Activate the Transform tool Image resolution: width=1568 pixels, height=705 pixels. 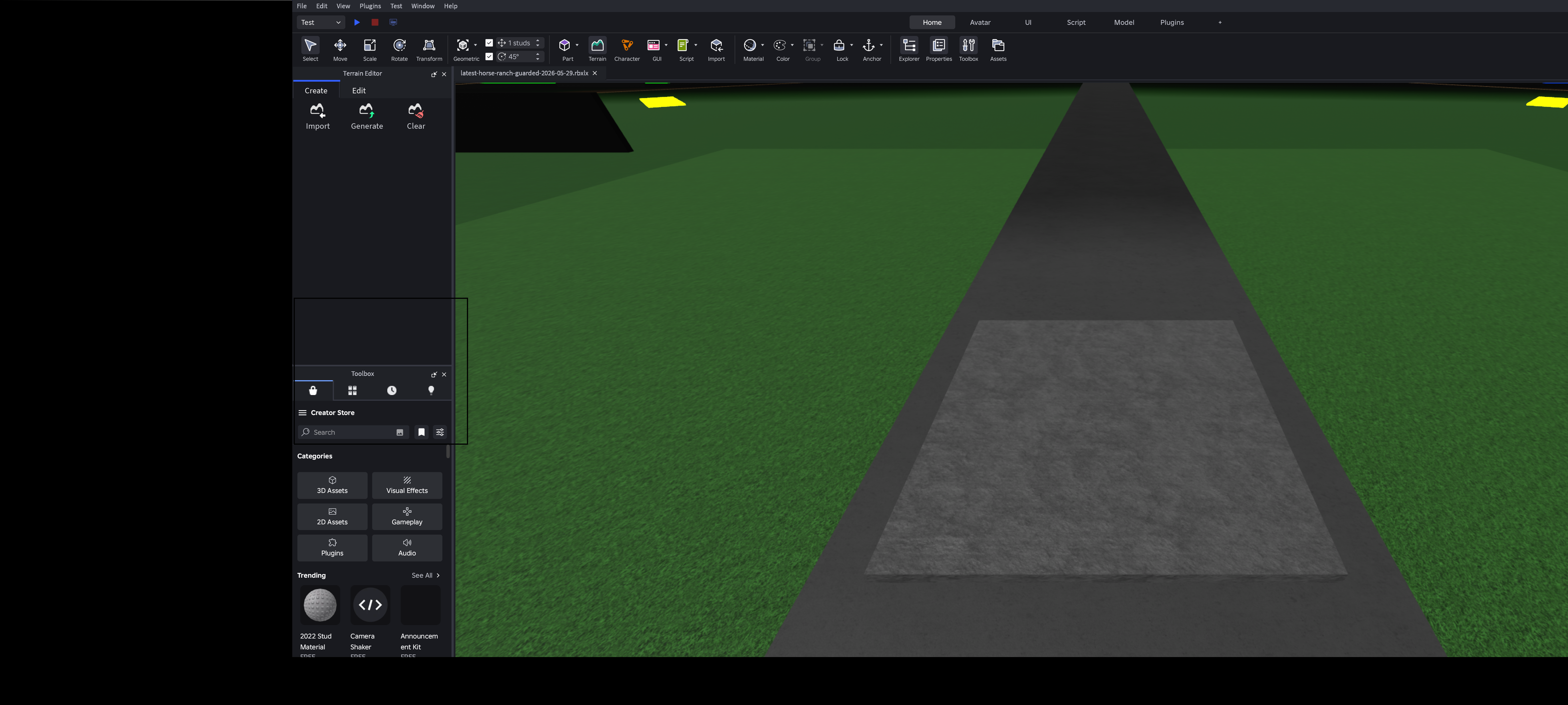(429, 49)
